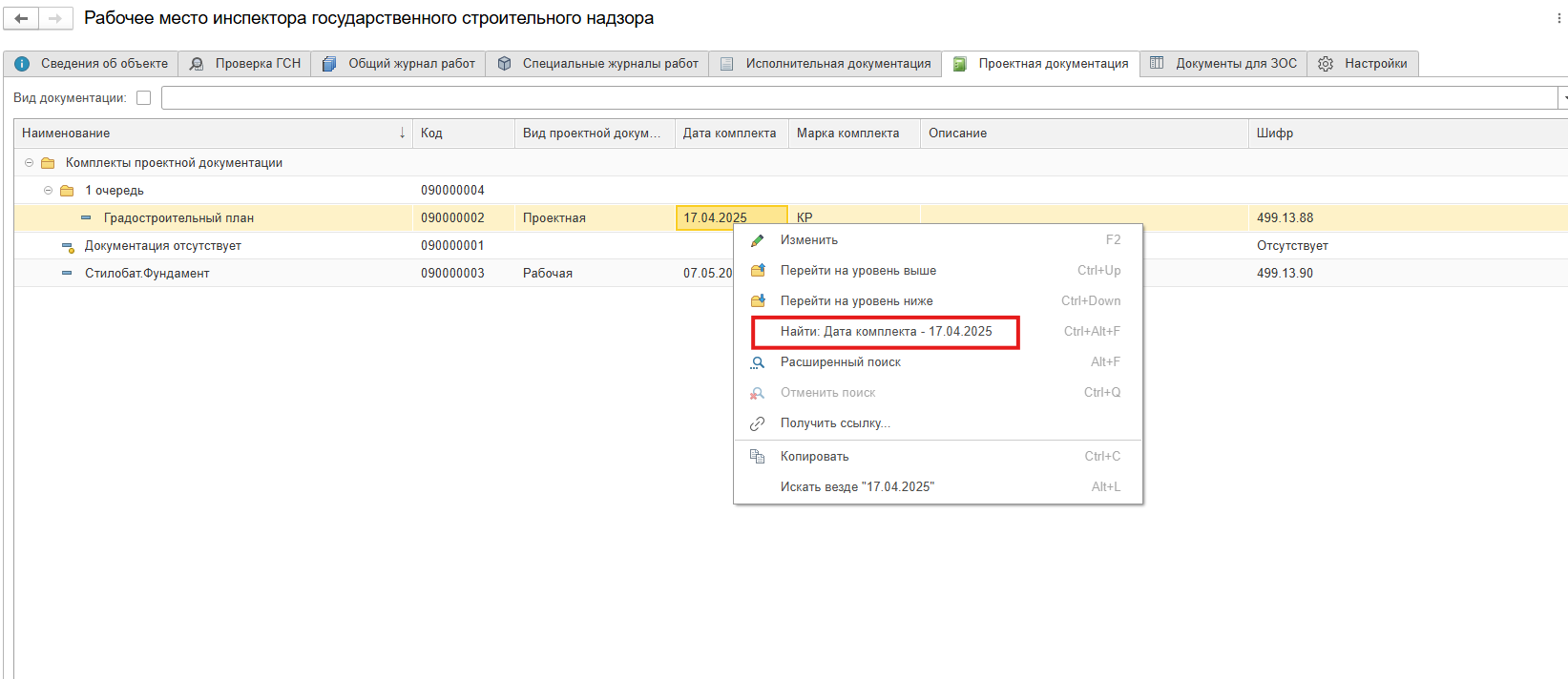Open the three-dot more options menu

tap(1559, 18)
